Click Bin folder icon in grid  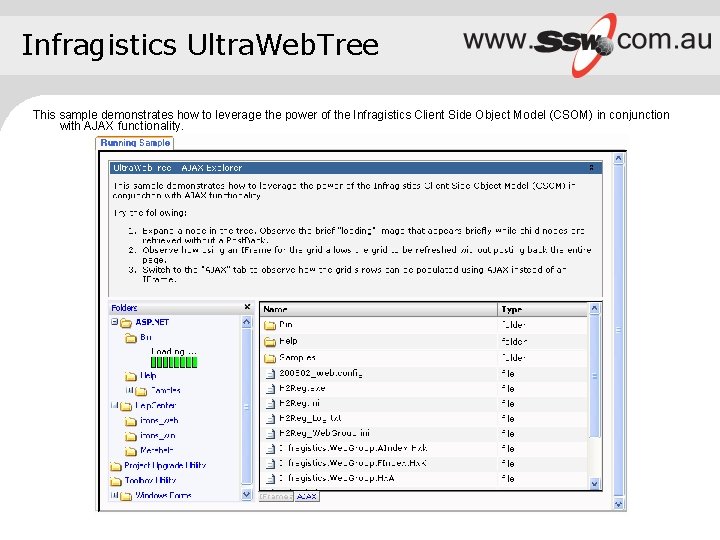pyautogui.click(x=270, y=326)
